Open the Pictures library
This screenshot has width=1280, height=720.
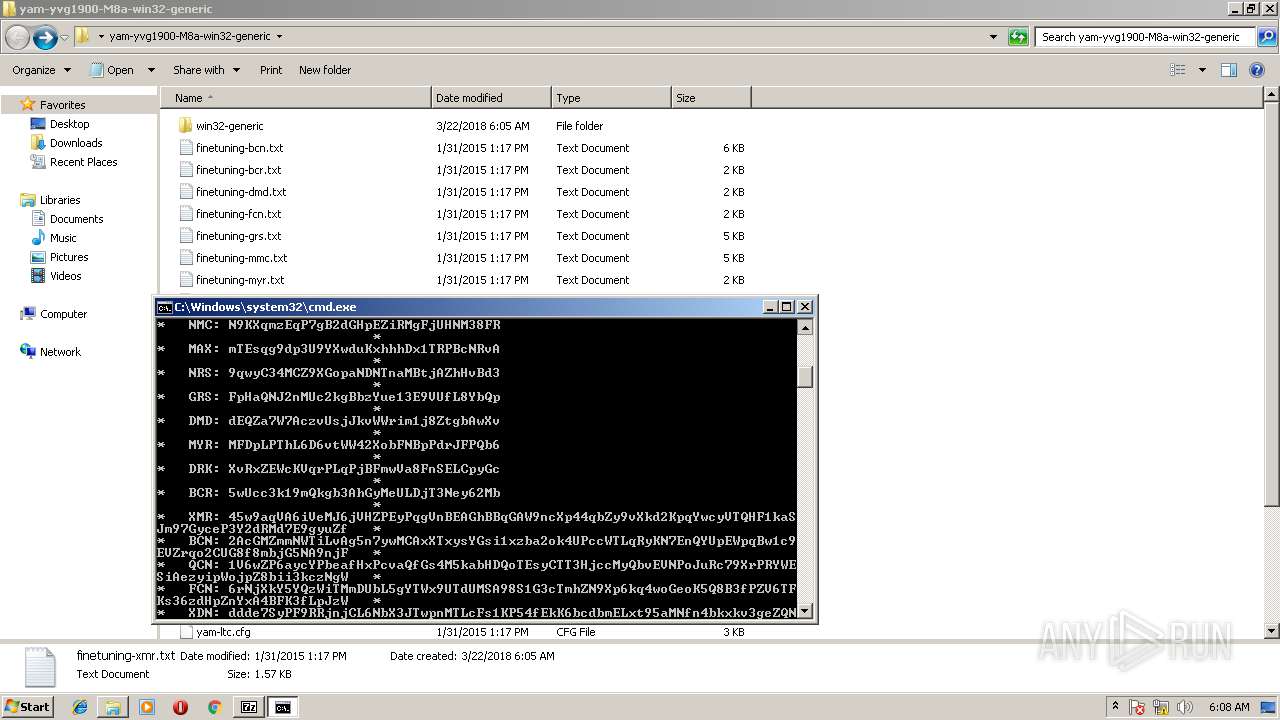pos(69,257)
